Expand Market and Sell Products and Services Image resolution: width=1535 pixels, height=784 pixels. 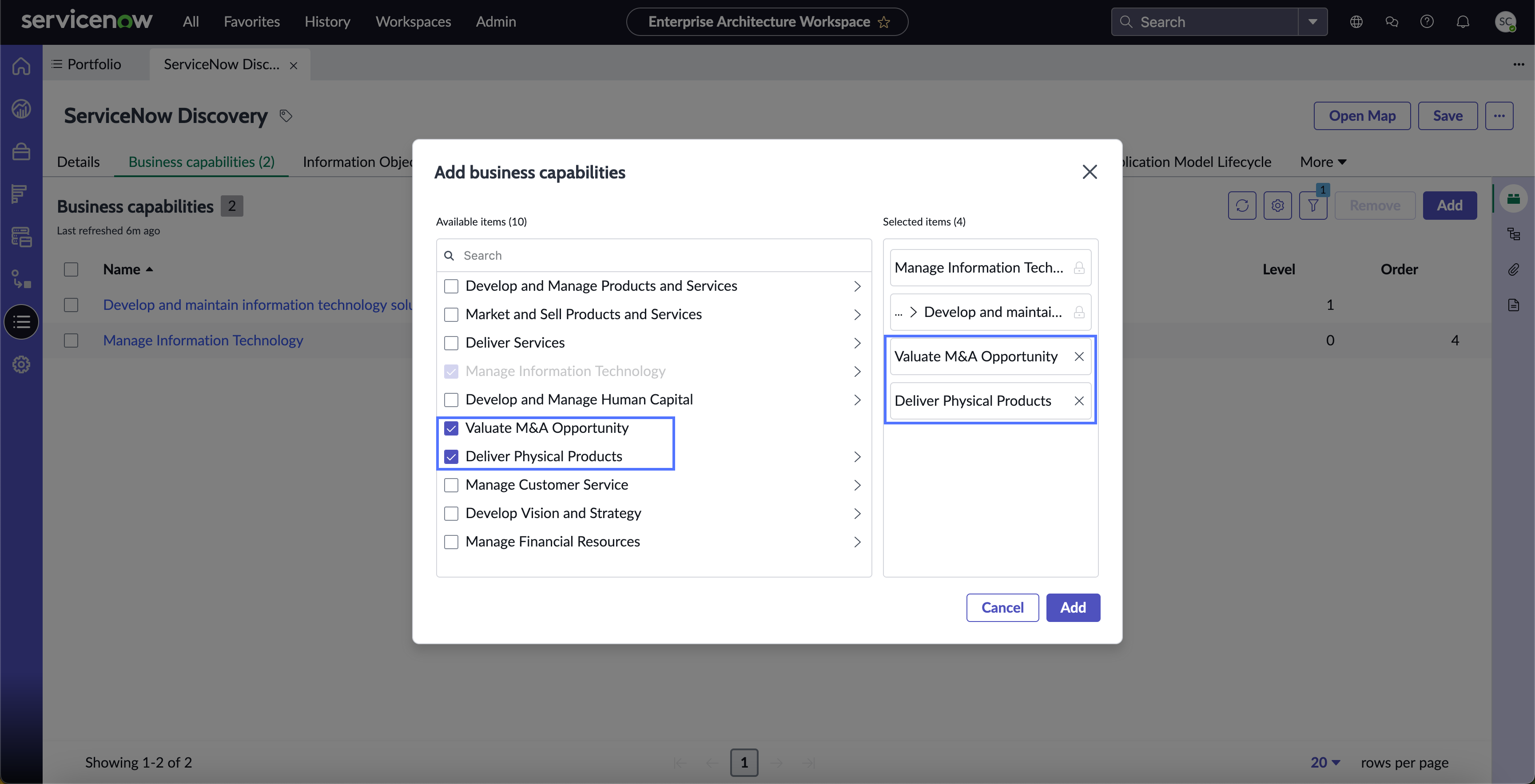click(x=857, y=315)
